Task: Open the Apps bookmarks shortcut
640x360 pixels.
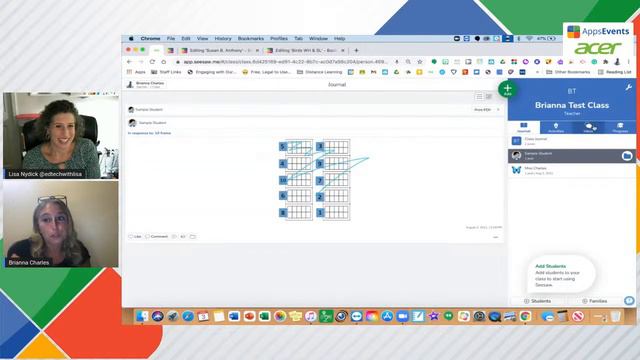Action: click(x=136, y=72)
